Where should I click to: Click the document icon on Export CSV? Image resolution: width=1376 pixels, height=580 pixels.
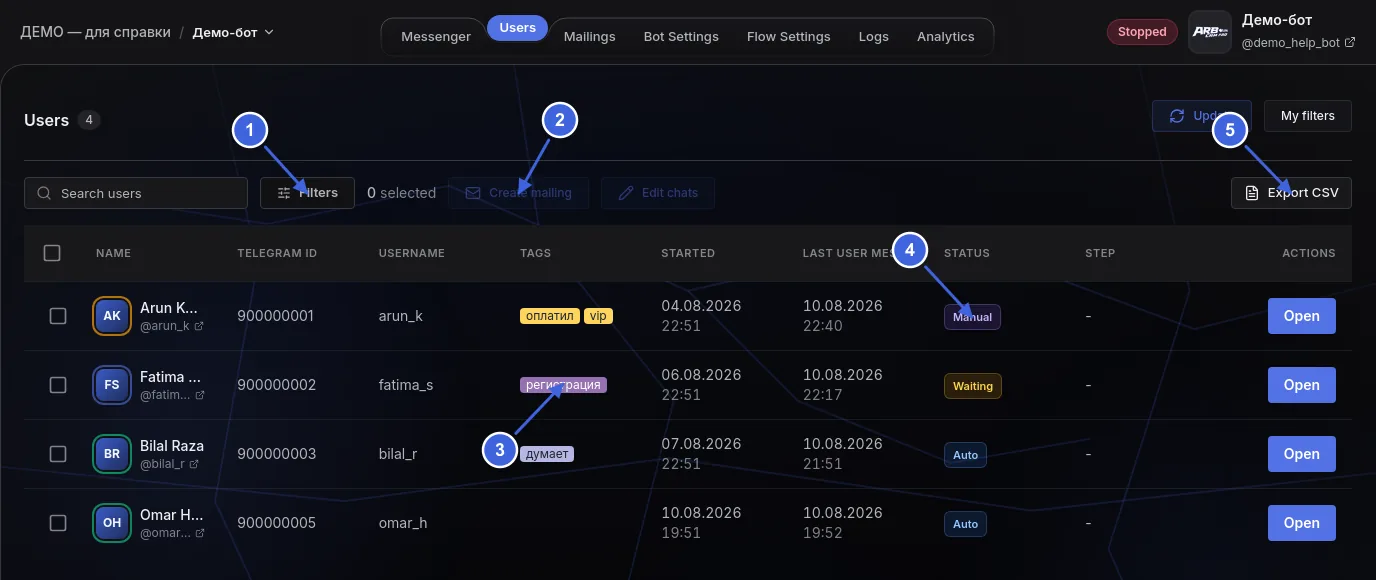tap(1251, 193)
